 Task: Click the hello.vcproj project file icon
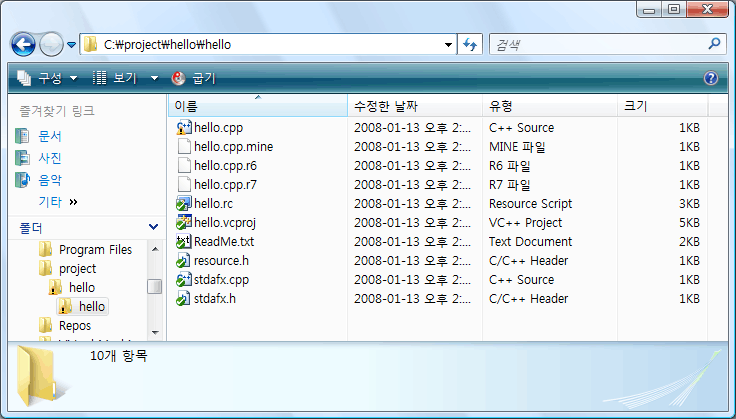pyautogui.click(x=183, y=223)
